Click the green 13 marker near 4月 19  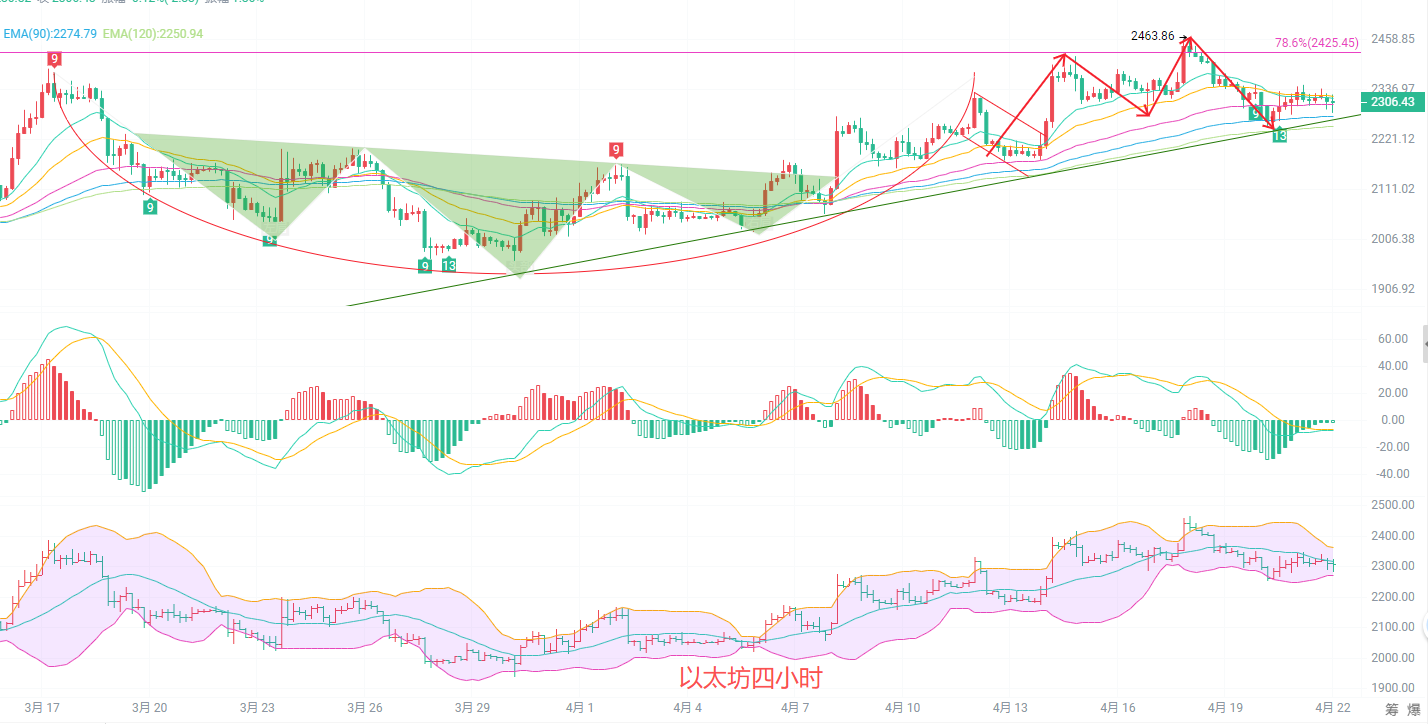(x=1279, y=134)
